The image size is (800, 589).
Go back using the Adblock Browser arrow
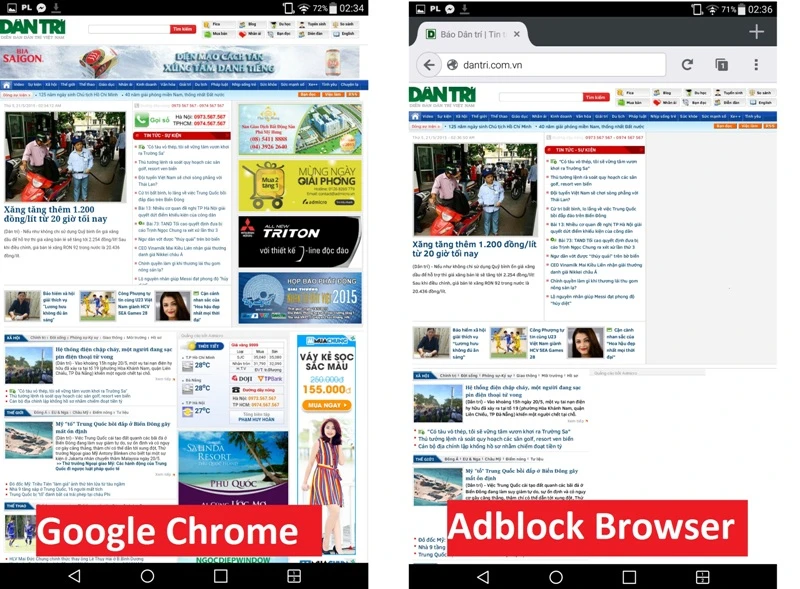[429, 65]
